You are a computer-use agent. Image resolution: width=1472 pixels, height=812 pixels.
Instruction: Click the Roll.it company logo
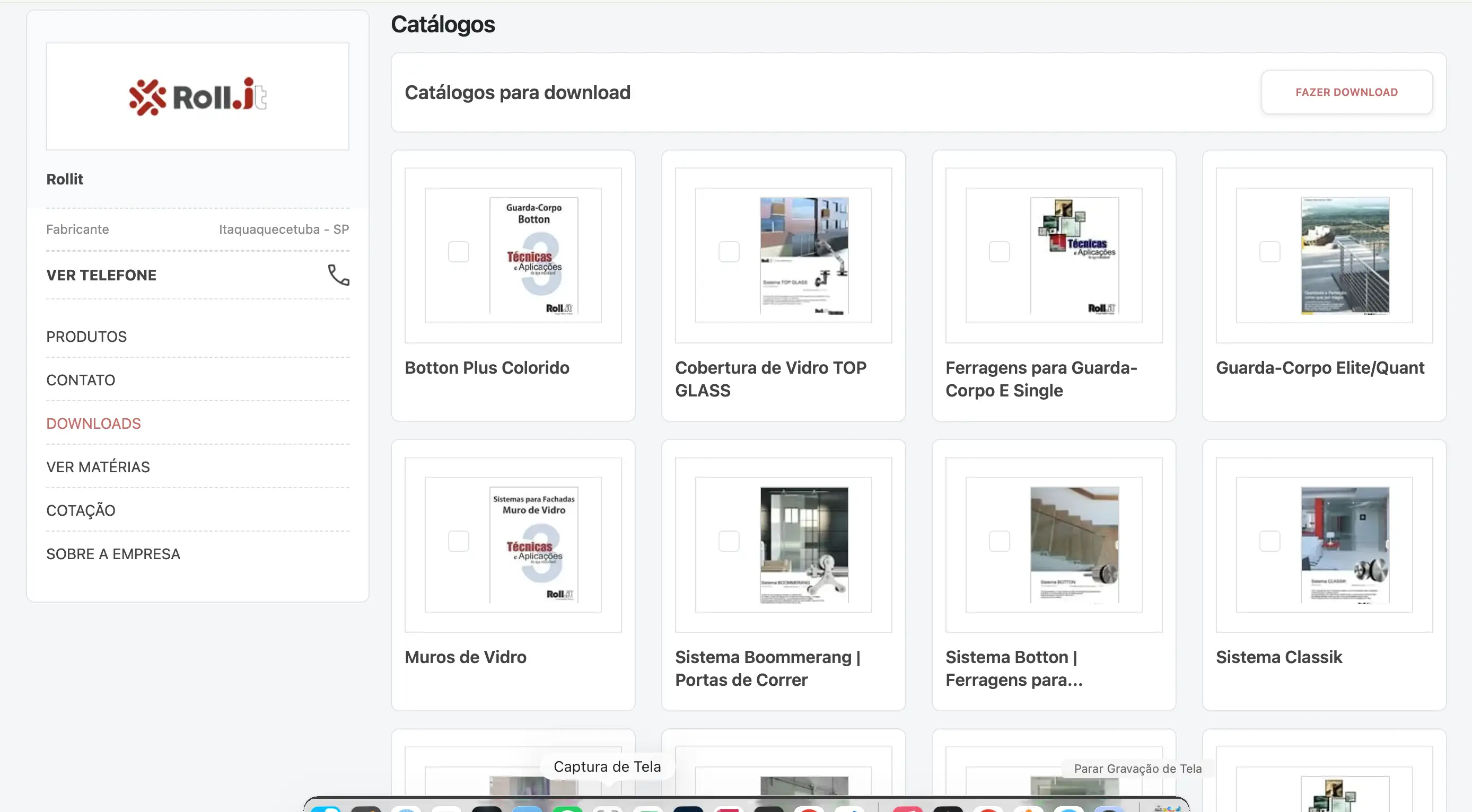pos(198,96)
